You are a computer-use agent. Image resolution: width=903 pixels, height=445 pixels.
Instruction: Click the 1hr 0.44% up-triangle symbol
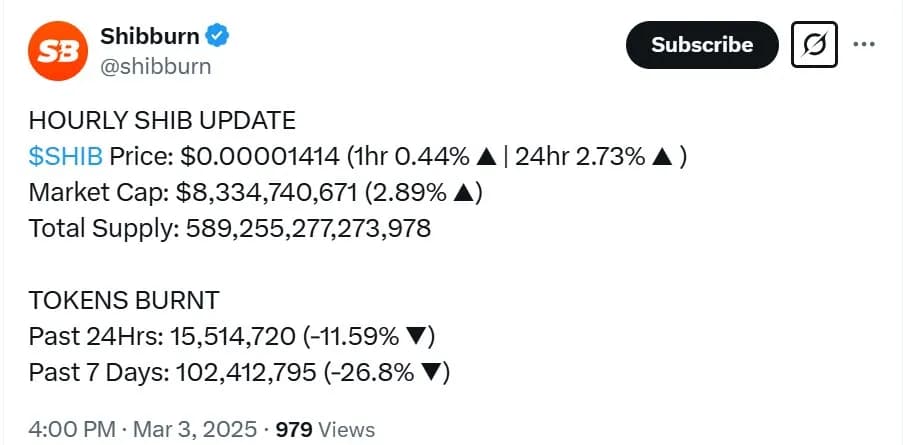[x=487, y=157]
